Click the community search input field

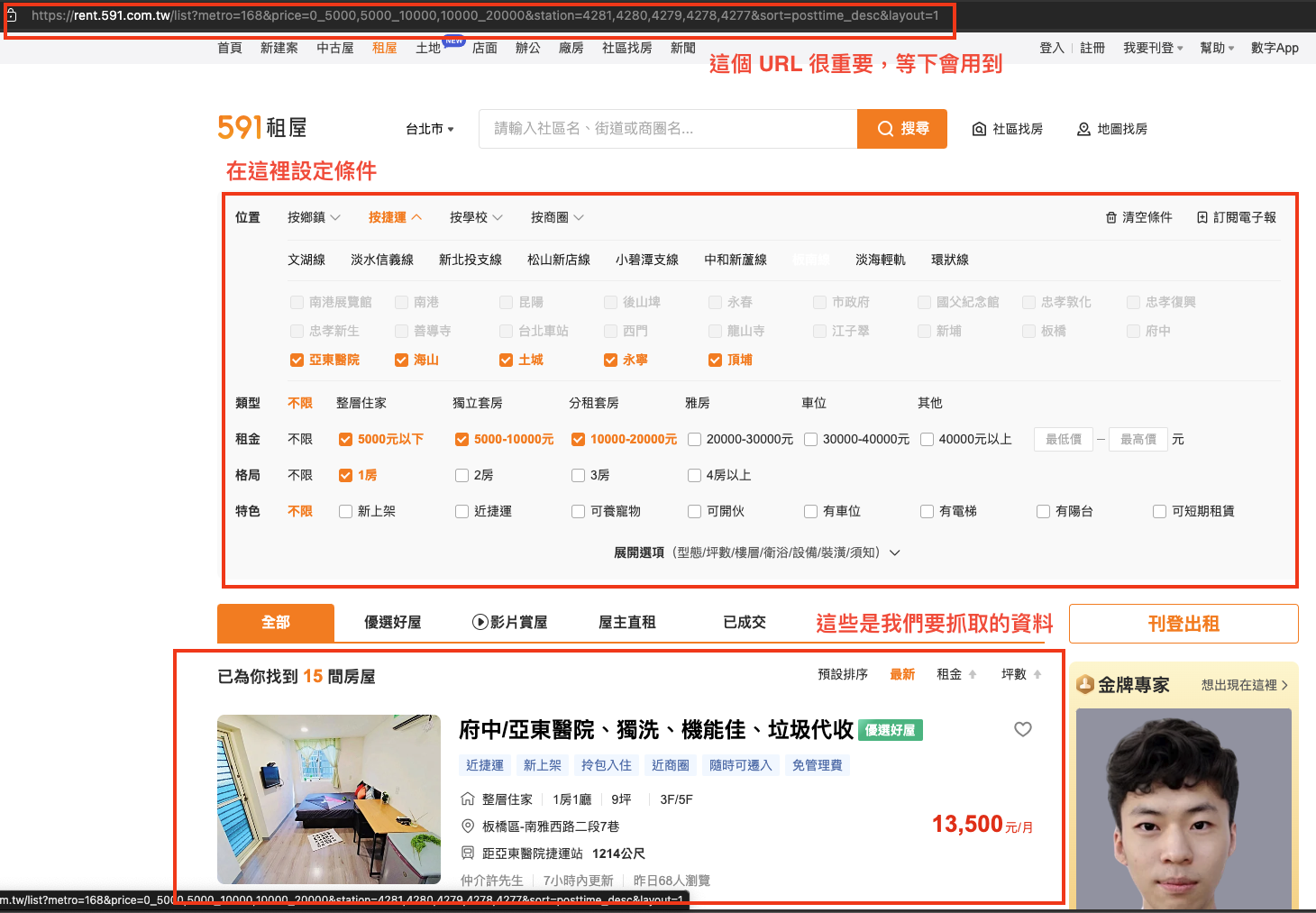click(668, 129)
